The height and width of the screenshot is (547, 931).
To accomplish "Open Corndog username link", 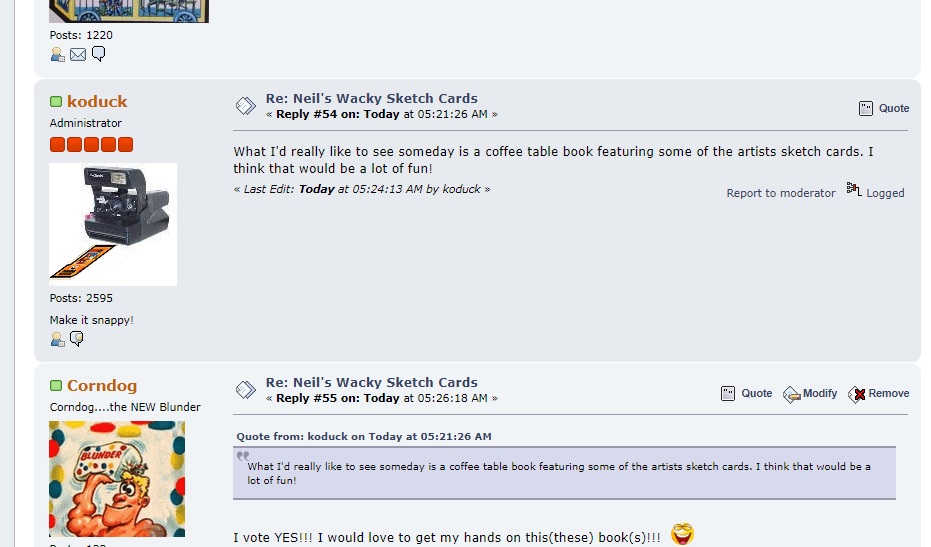I will tap(102, 385).
